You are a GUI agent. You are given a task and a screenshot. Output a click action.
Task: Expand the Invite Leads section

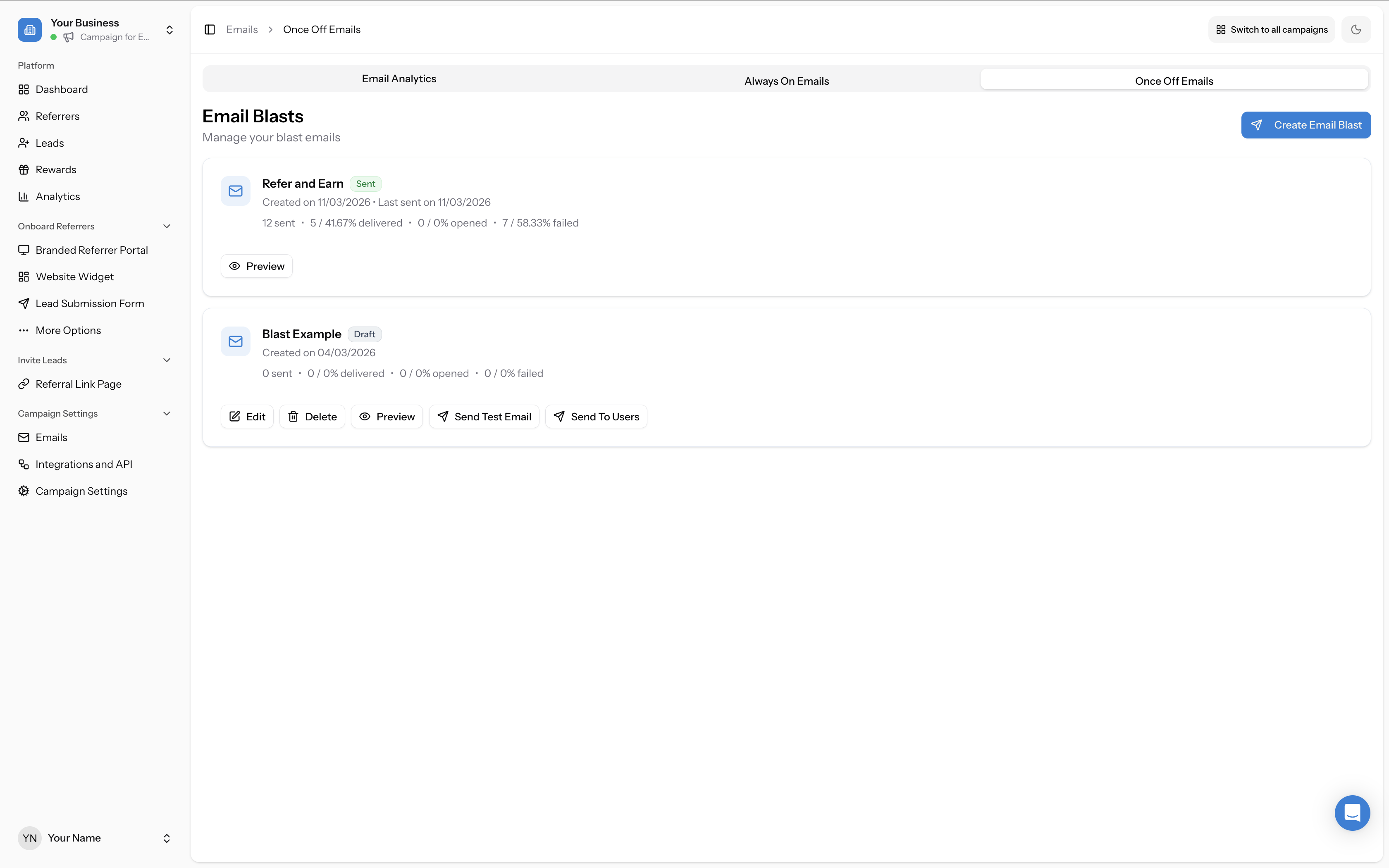coord(167,360)
